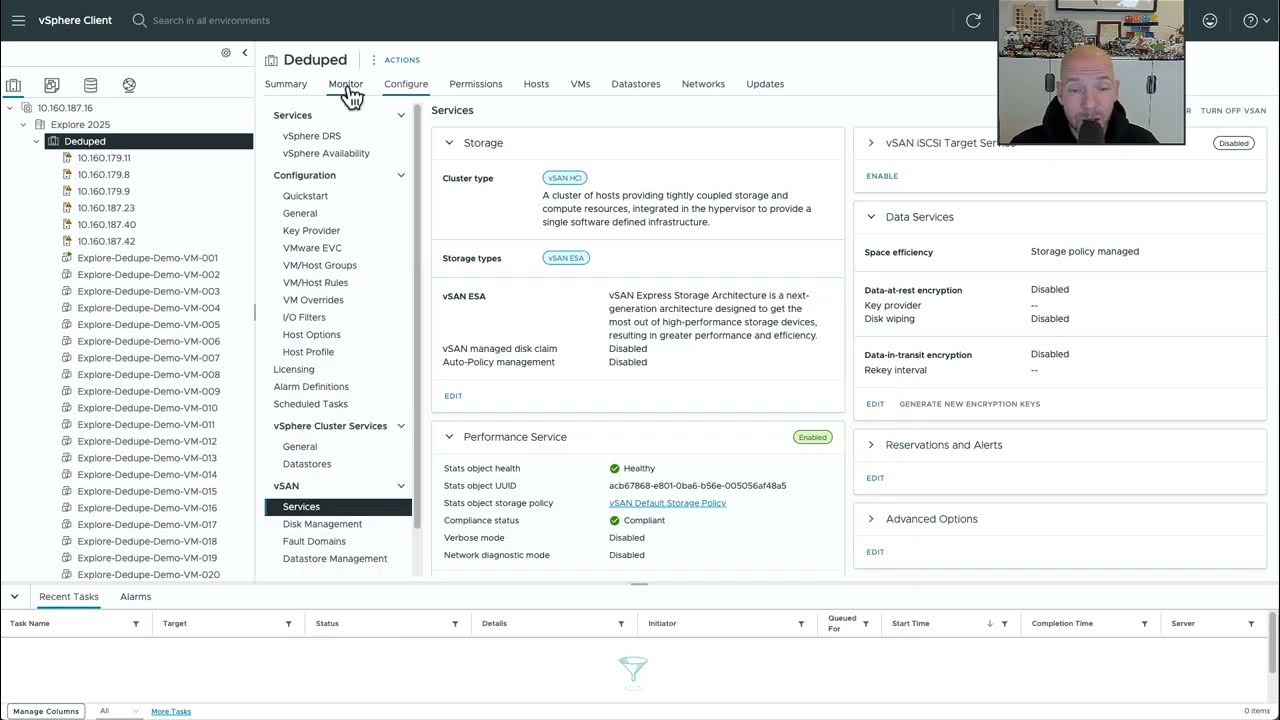Filter tasks by Task Name column
1280x720 pixels.
(136, 624)
